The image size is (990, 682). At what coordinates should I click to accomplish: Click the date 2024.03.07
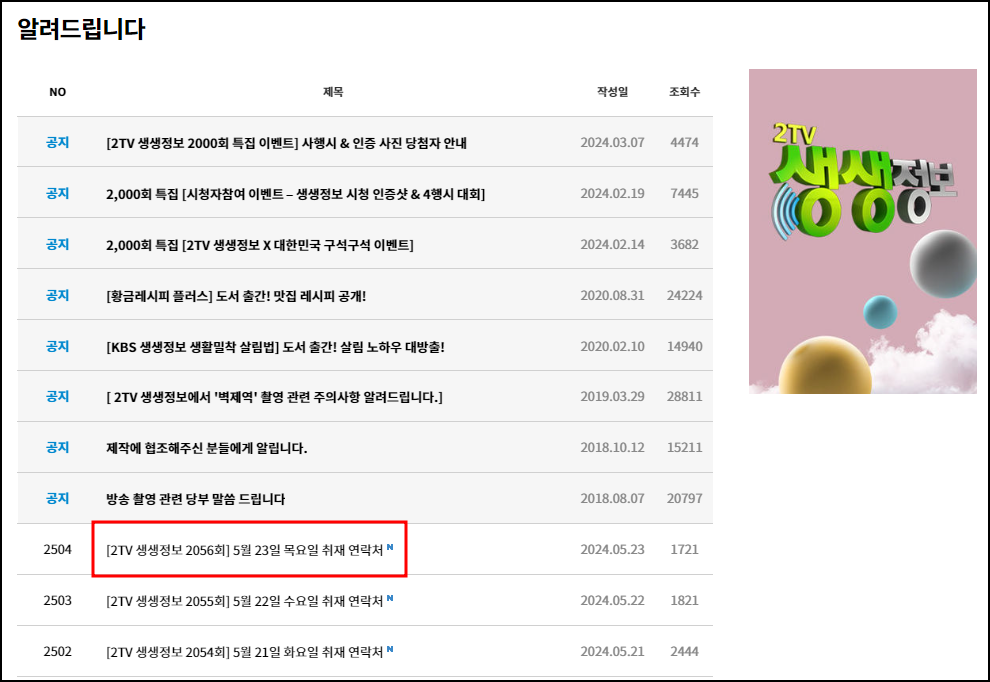tap(612, 143)
